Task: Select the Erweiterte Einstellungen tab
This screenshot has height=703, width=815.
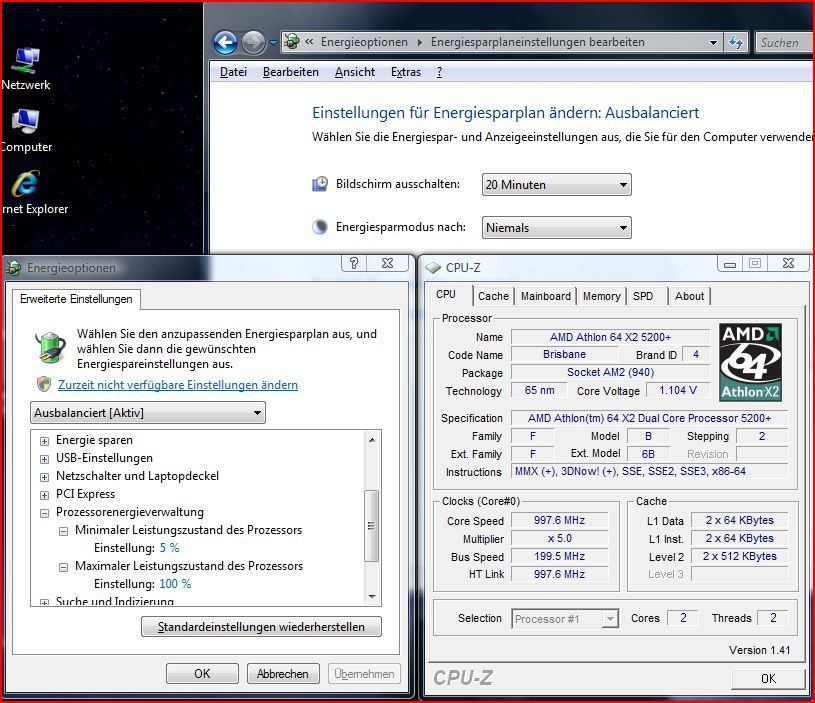Action: 76,299
